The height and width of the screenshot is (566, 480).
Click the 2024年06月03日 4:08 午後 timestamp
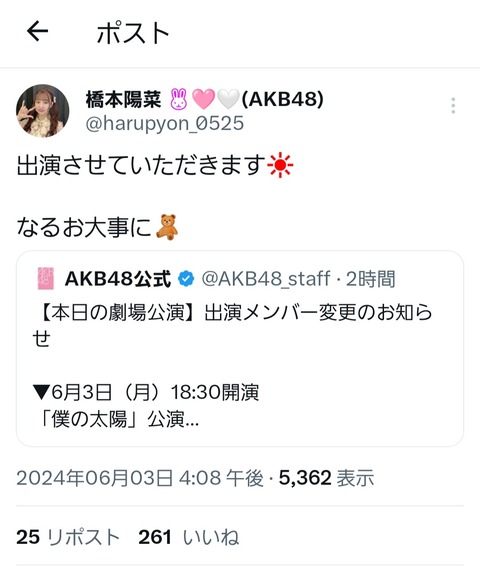coord(140,478)
